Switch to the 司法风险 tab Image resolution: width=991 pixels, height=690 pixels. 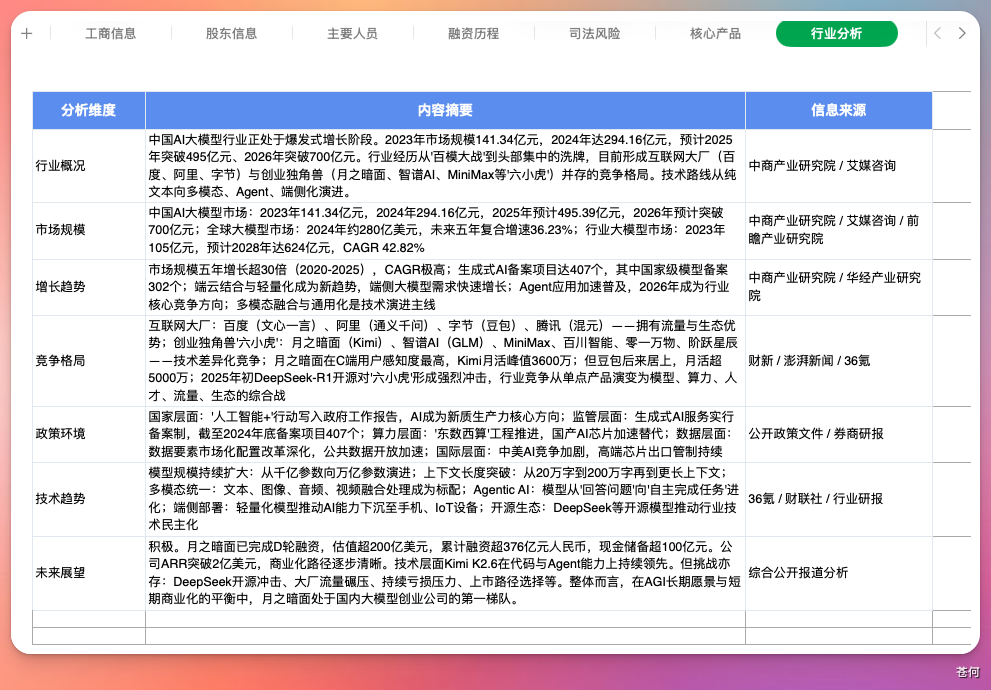[595, 33]
